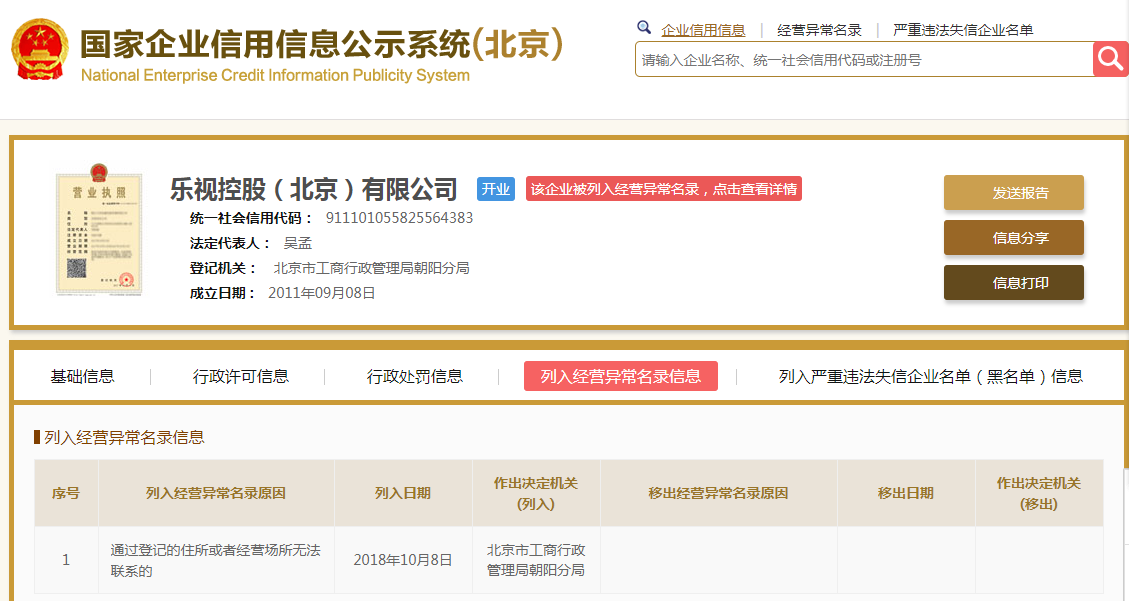This screenshot has width=1129, height=601.
Task: Switch to the 基础信息 tab
Action: coord(82,376)
